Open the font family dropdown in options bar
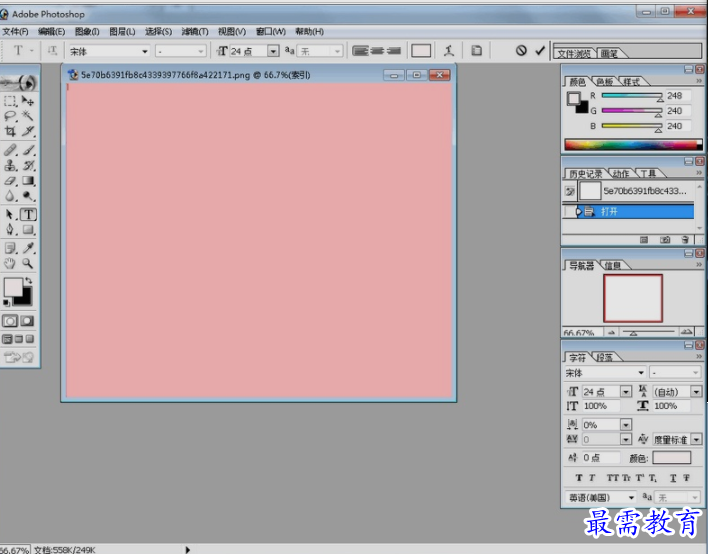Image resolution: width=708 pixels, height=554 pixels. point(144,51)
